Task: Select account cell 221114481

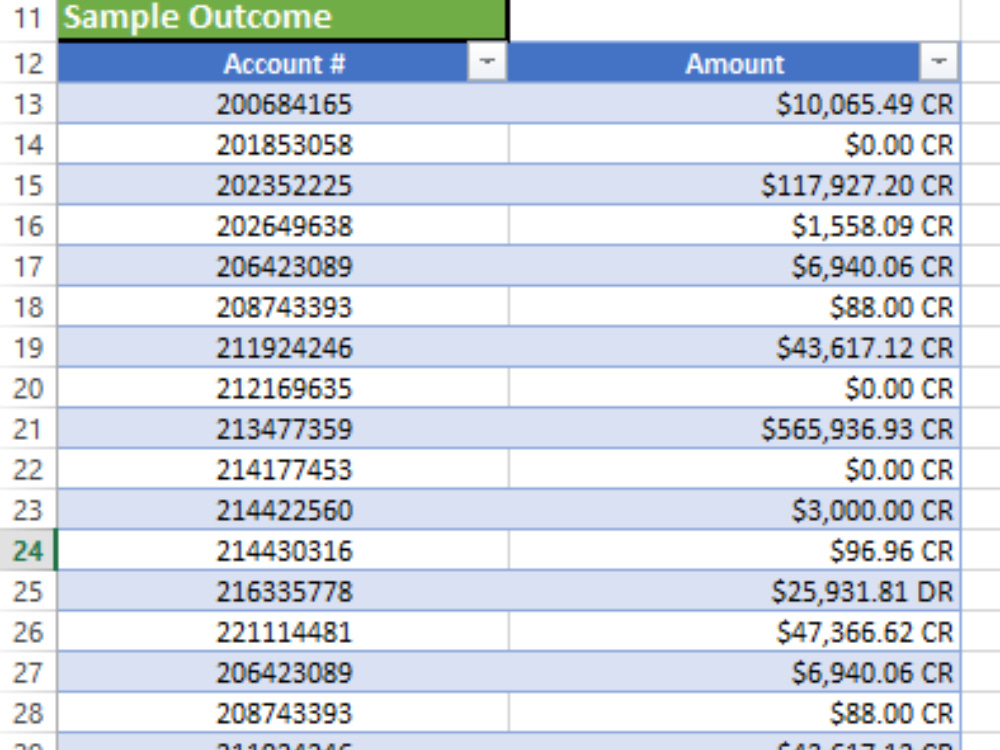Action: click(283, 632)
